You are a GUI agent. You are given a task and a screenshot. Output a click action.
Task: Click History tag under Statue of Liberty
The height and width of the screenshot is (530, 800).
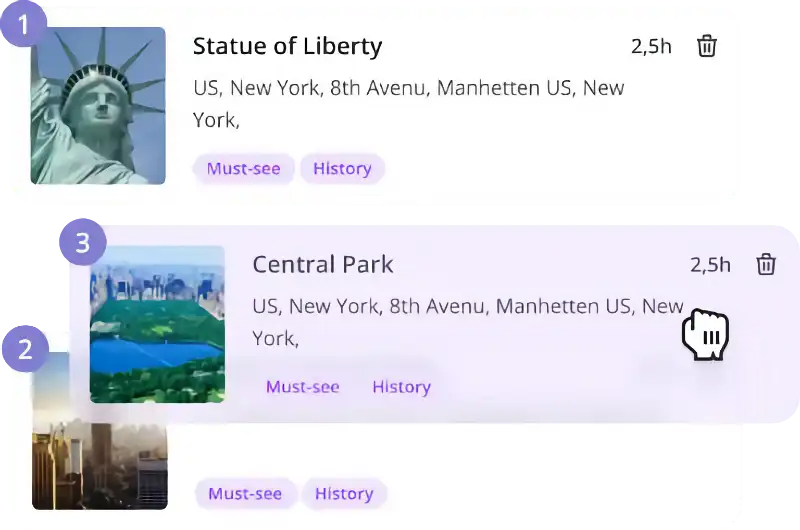click(x=342, y=168)
